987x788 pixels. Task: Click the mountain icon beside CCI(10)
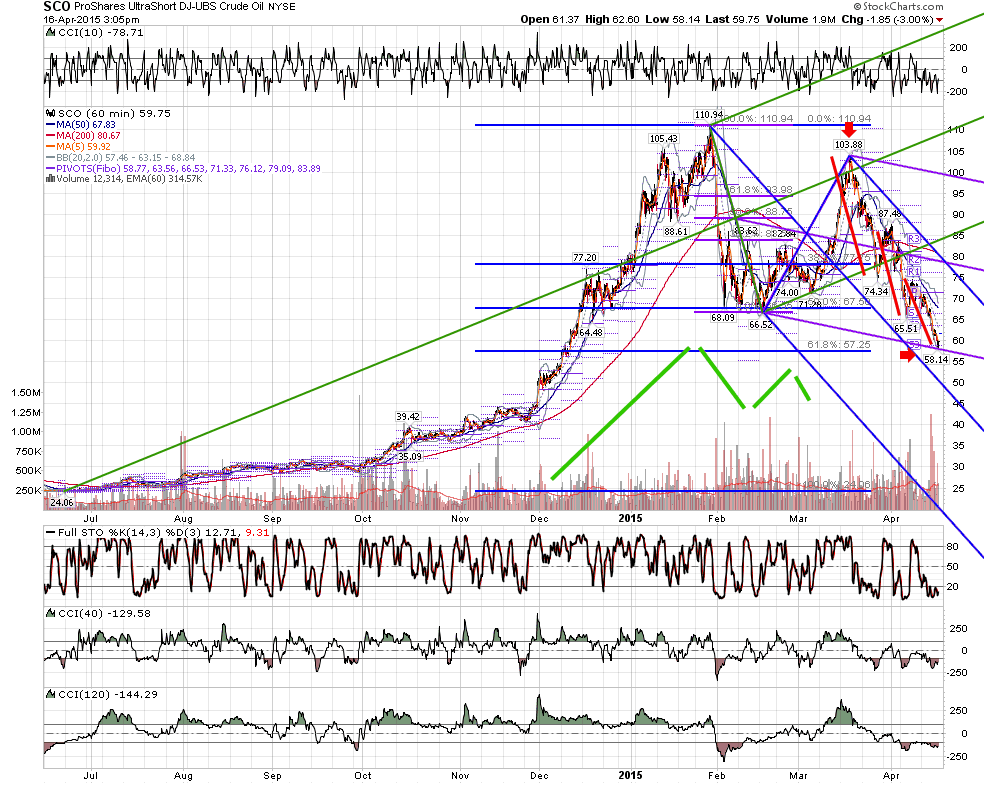click(50, 33)
